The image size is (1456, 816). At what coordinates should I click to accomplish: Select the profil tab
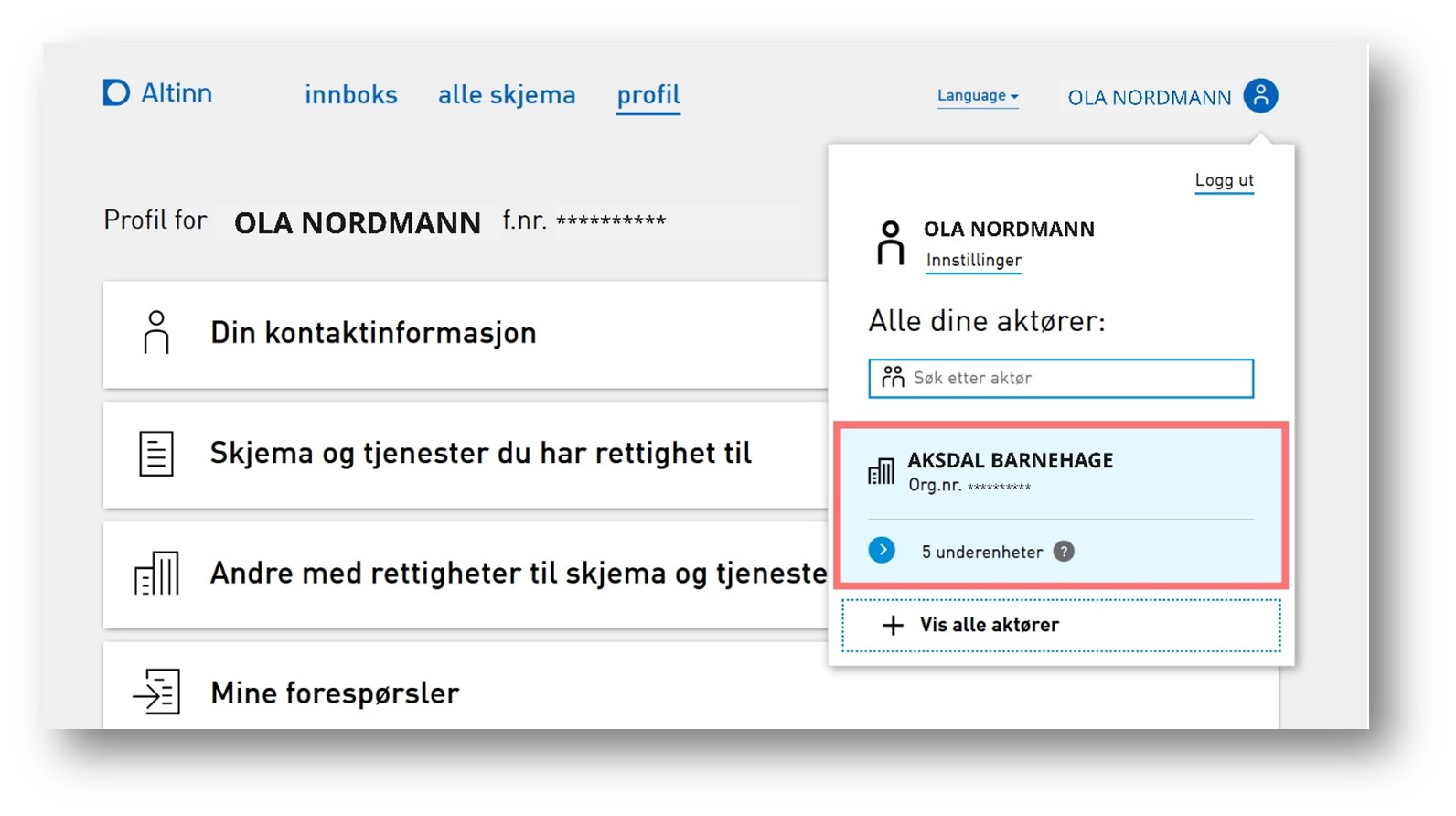click(x=648, y=96)
